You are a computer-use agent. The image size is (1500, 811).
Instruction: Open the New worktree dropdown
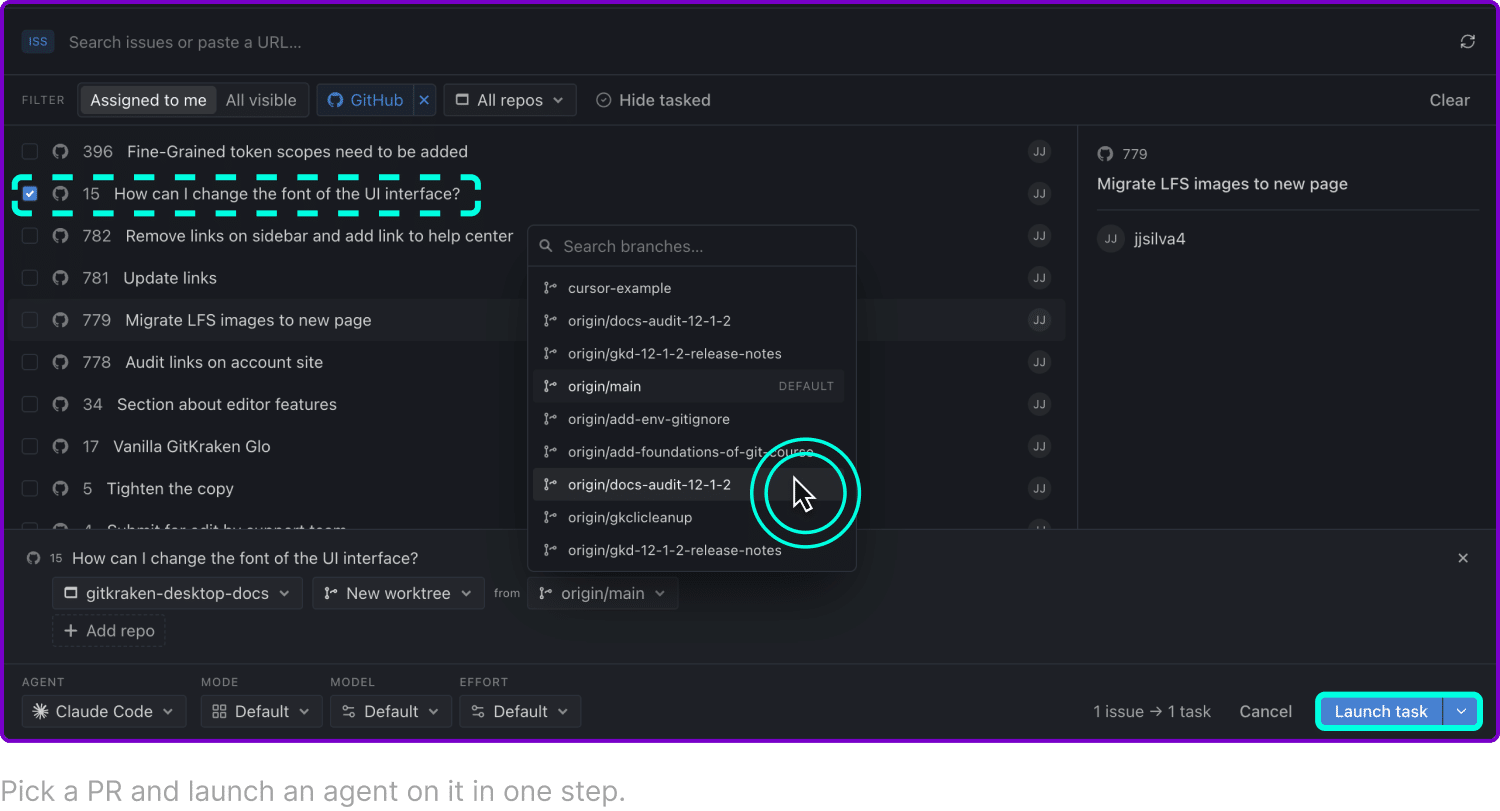tap(398, 593)
